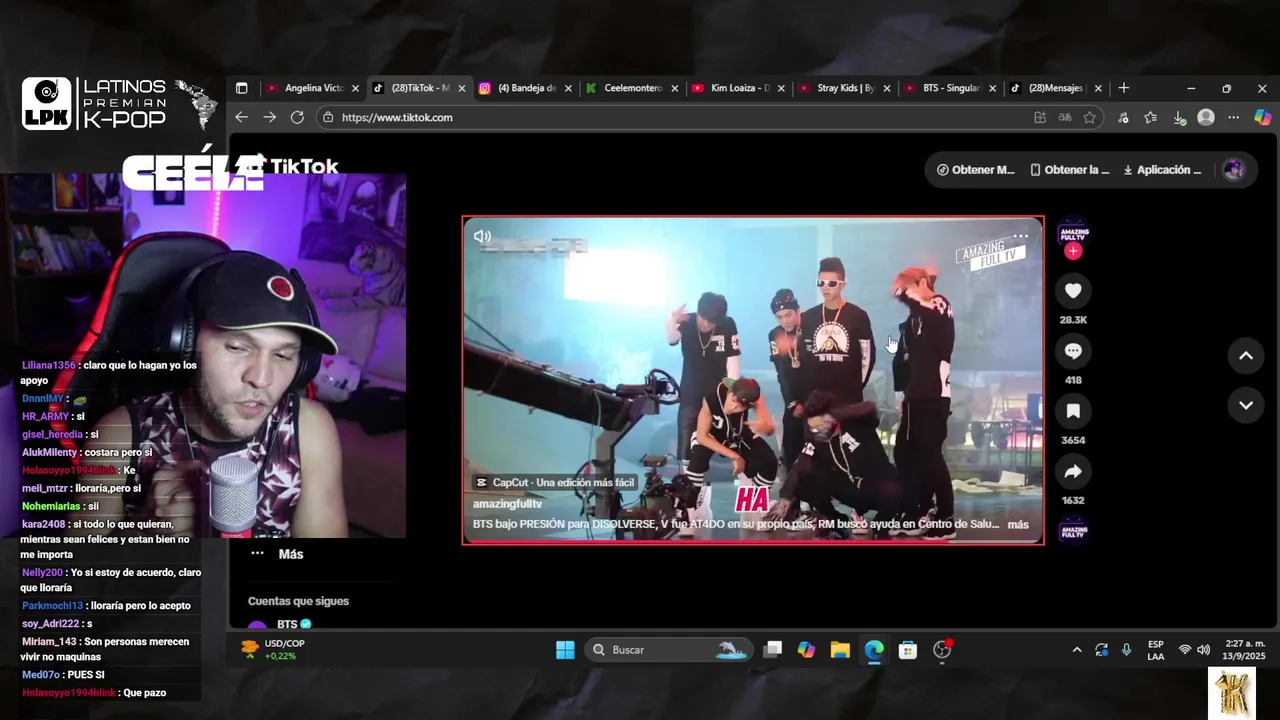Open Task View from the taskbar
The height and width of the screenshot is (720, 1280).
(x=772, y=650)
